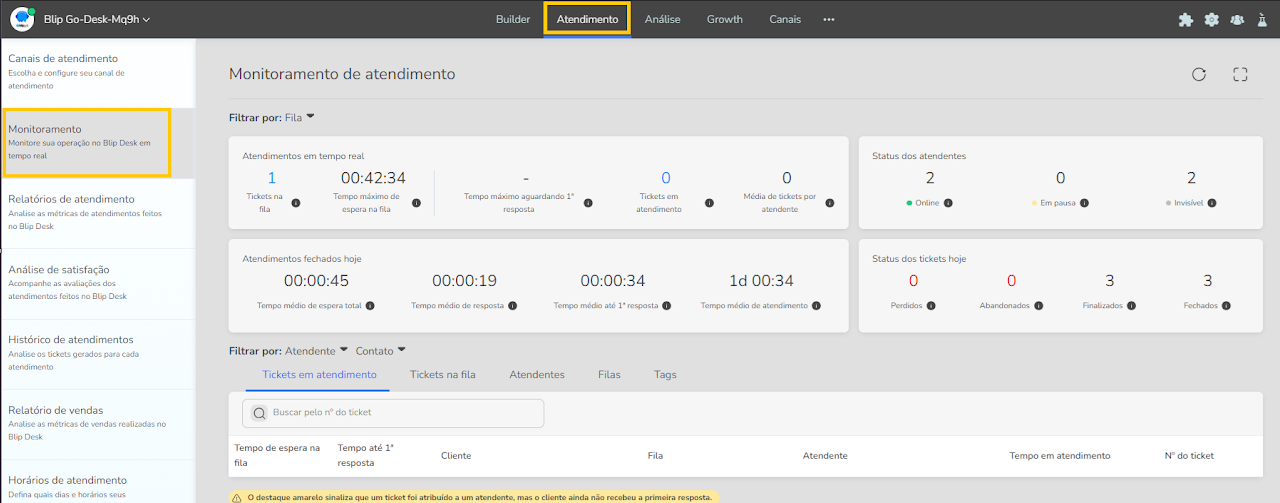This screenshot has height=503, width=1280.
Task: Click info icon next to Online status
Action: [948, 203]
